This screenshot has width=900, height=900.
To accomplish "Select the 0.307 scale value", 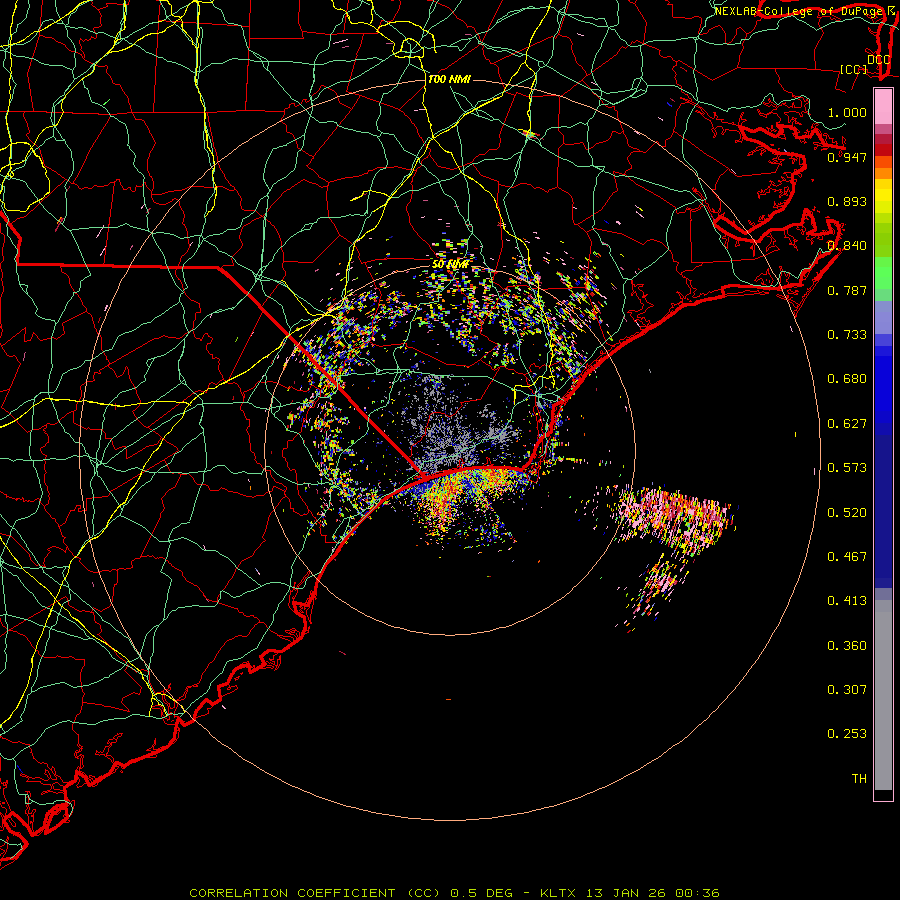I will (847, 690).
